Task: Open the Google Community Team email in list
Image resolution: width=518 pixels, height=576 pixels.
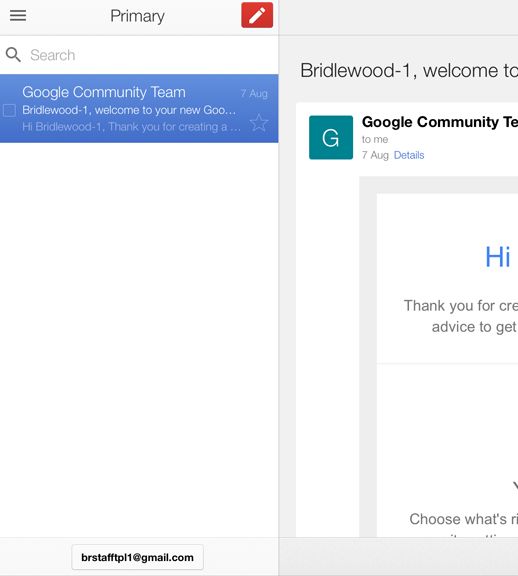Action: click(139, 108)
